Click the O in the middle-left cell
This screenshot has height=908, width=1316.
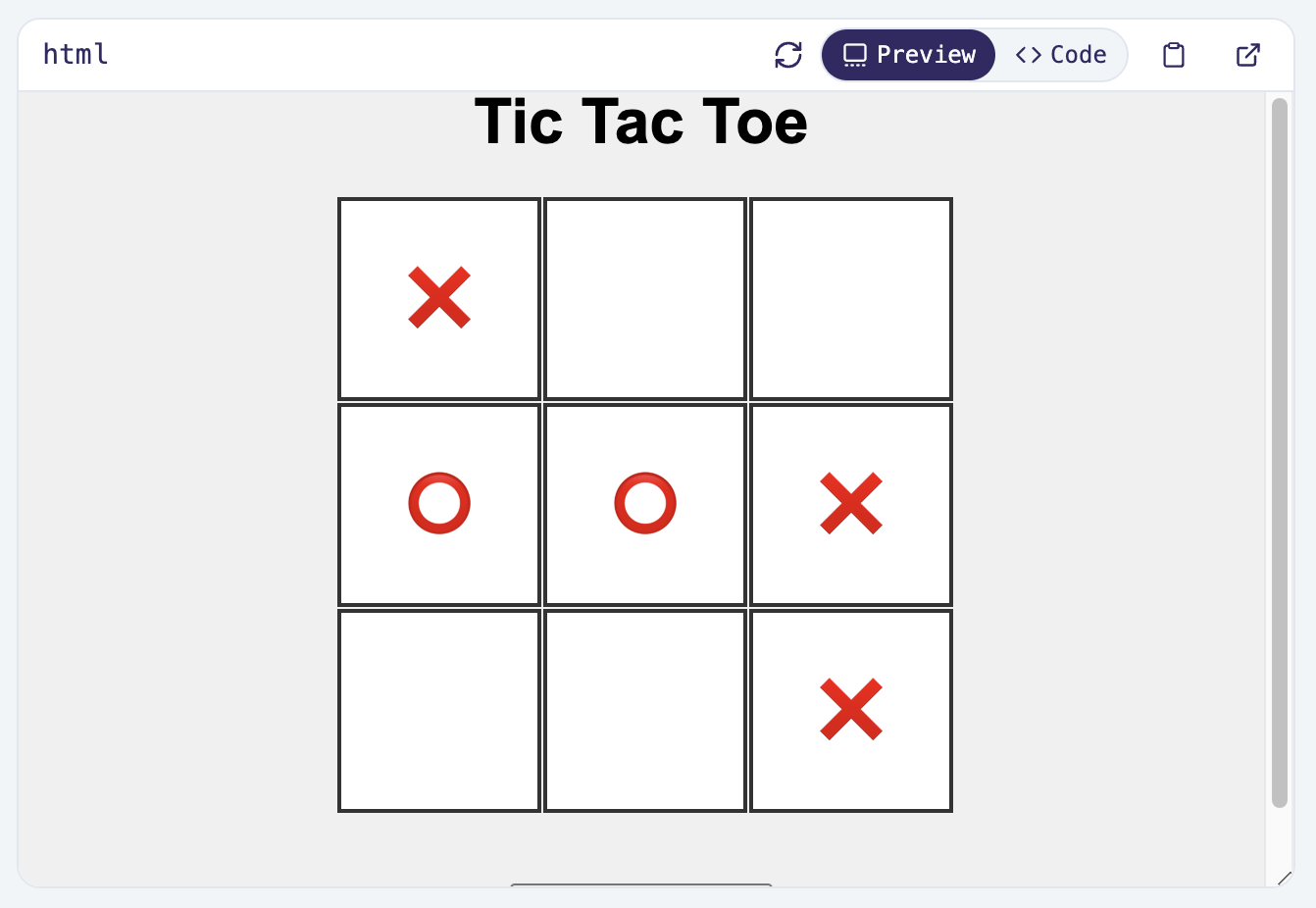pyautogui.click(x=439, y=504)
